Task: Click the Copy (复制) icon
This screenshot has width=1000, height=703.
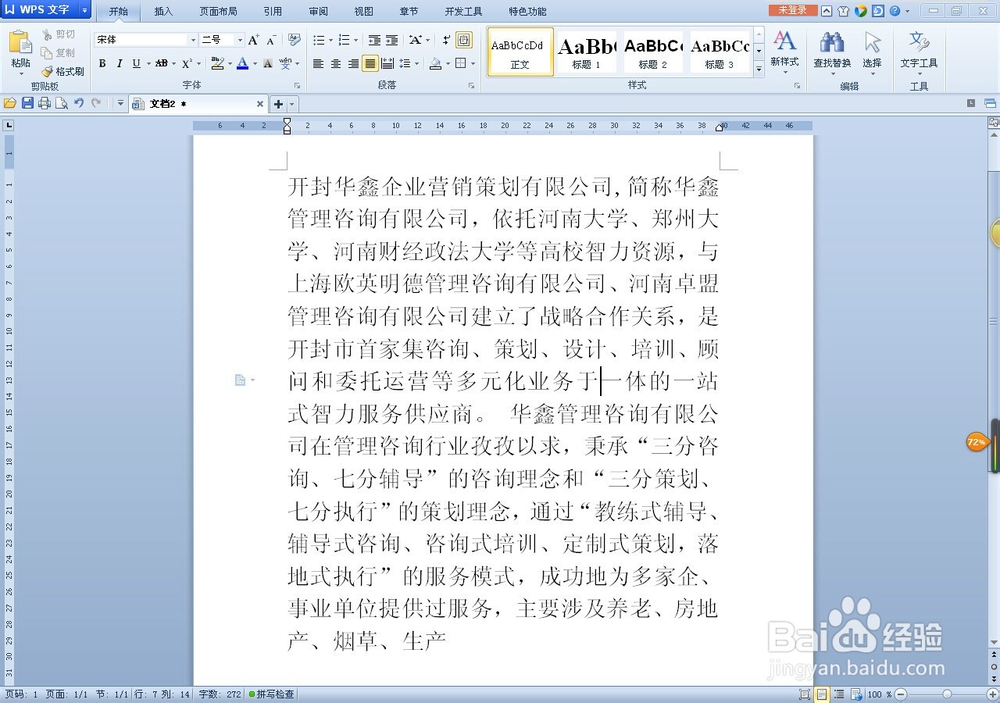Action: [47, 53]
